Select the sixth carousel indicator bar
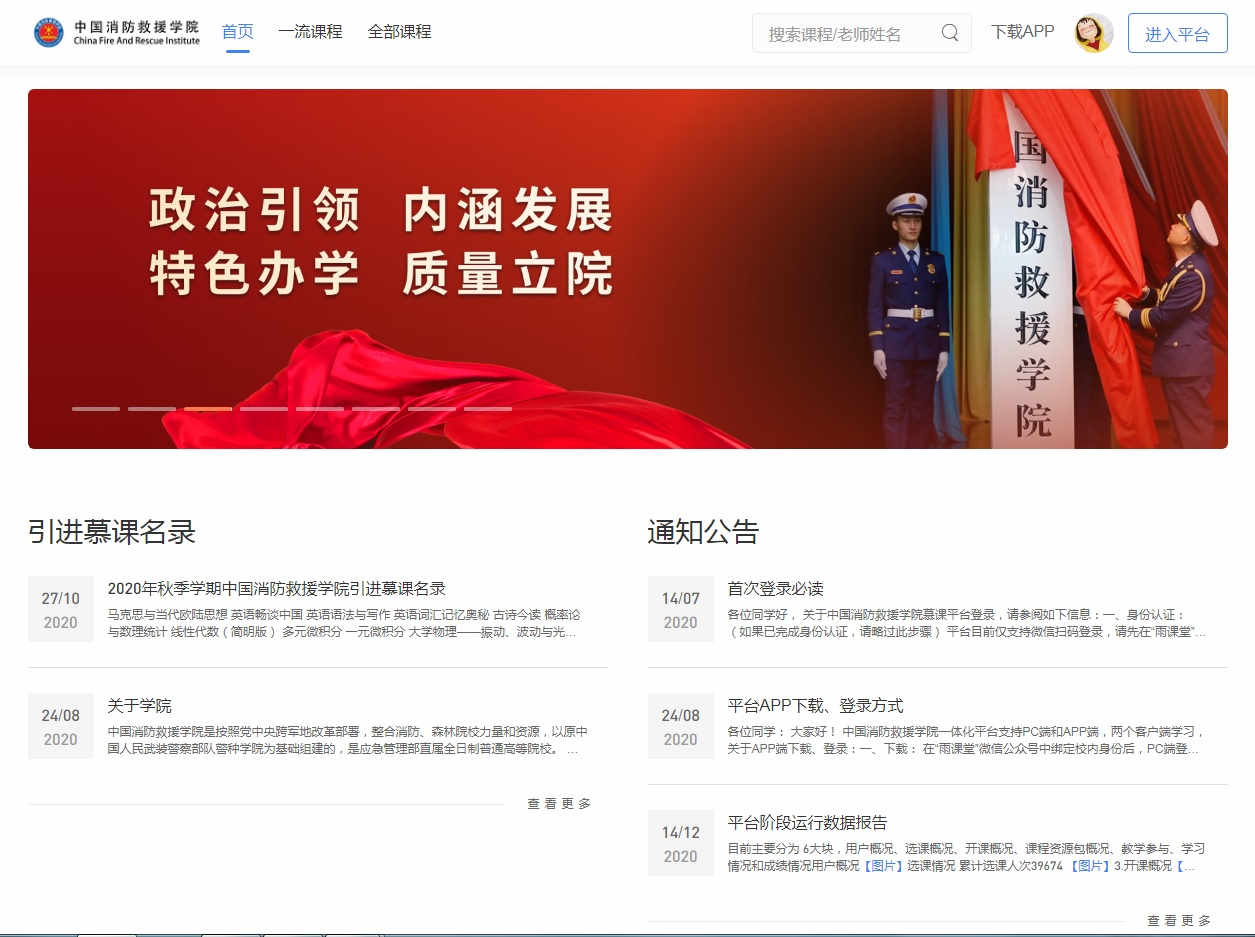The image size is (1255, 937). (x=376, y=408)
